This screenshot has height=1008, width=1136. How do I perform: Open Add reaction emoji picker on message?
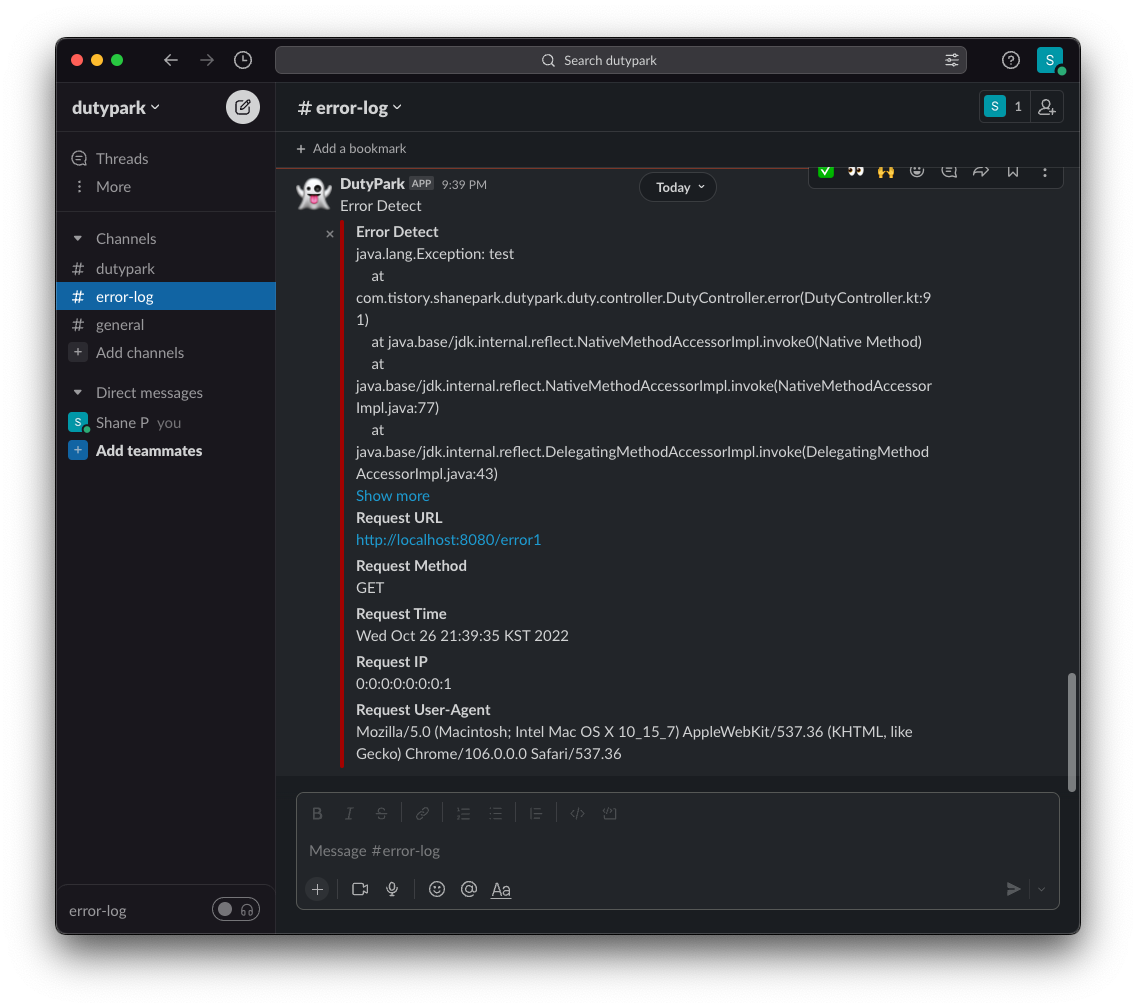coord(917,172)
